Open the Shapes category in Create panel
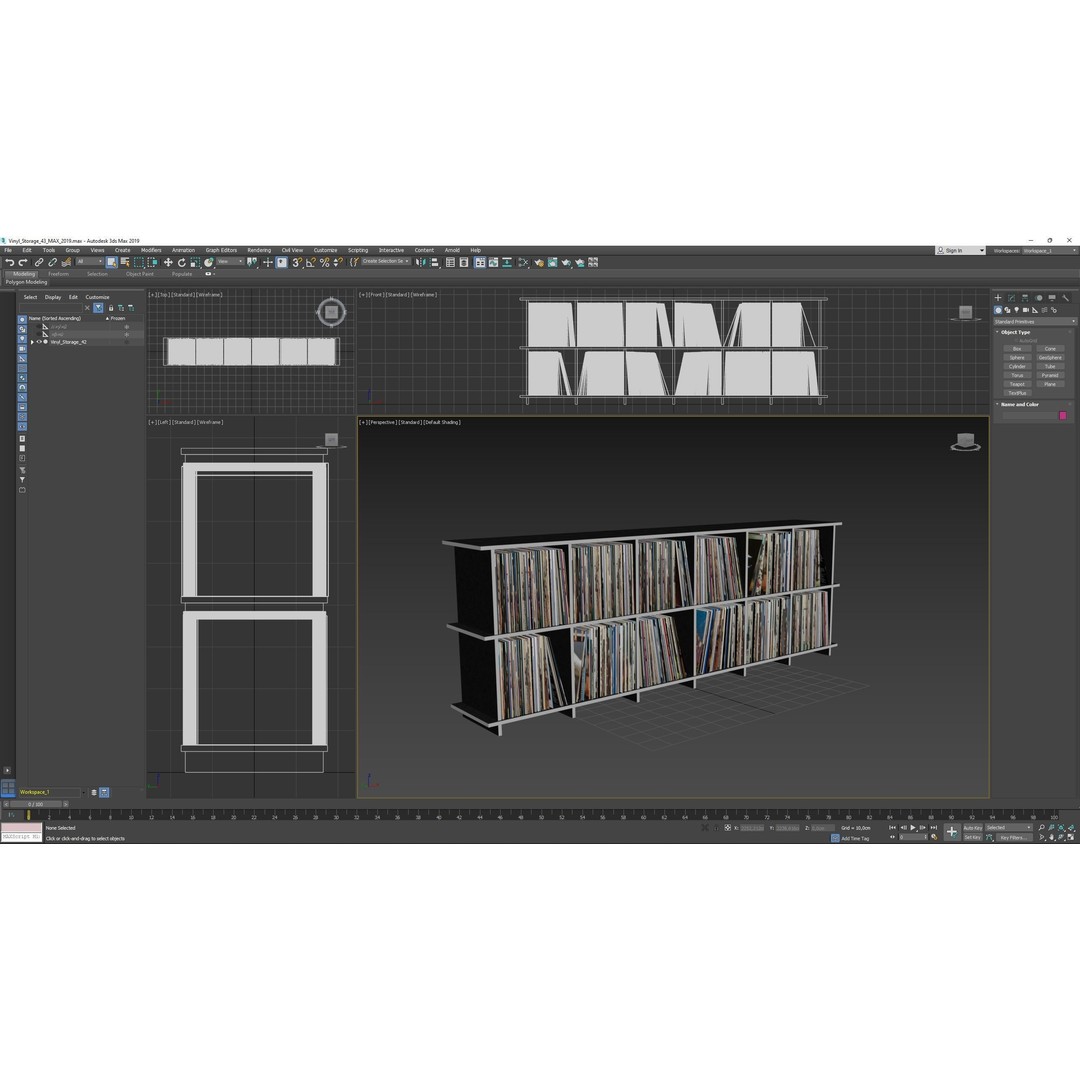Screen dimensions: 1080x1080 point(1008,310)
